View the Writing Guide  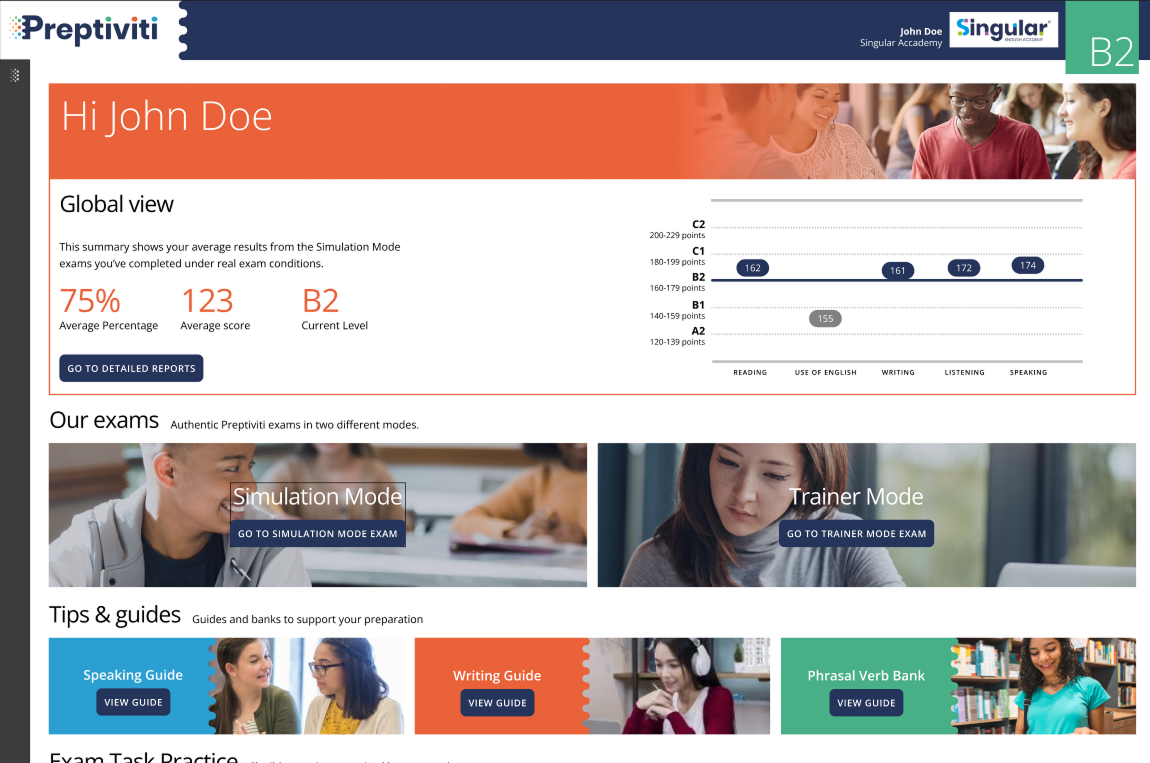[x=497, y=703]
